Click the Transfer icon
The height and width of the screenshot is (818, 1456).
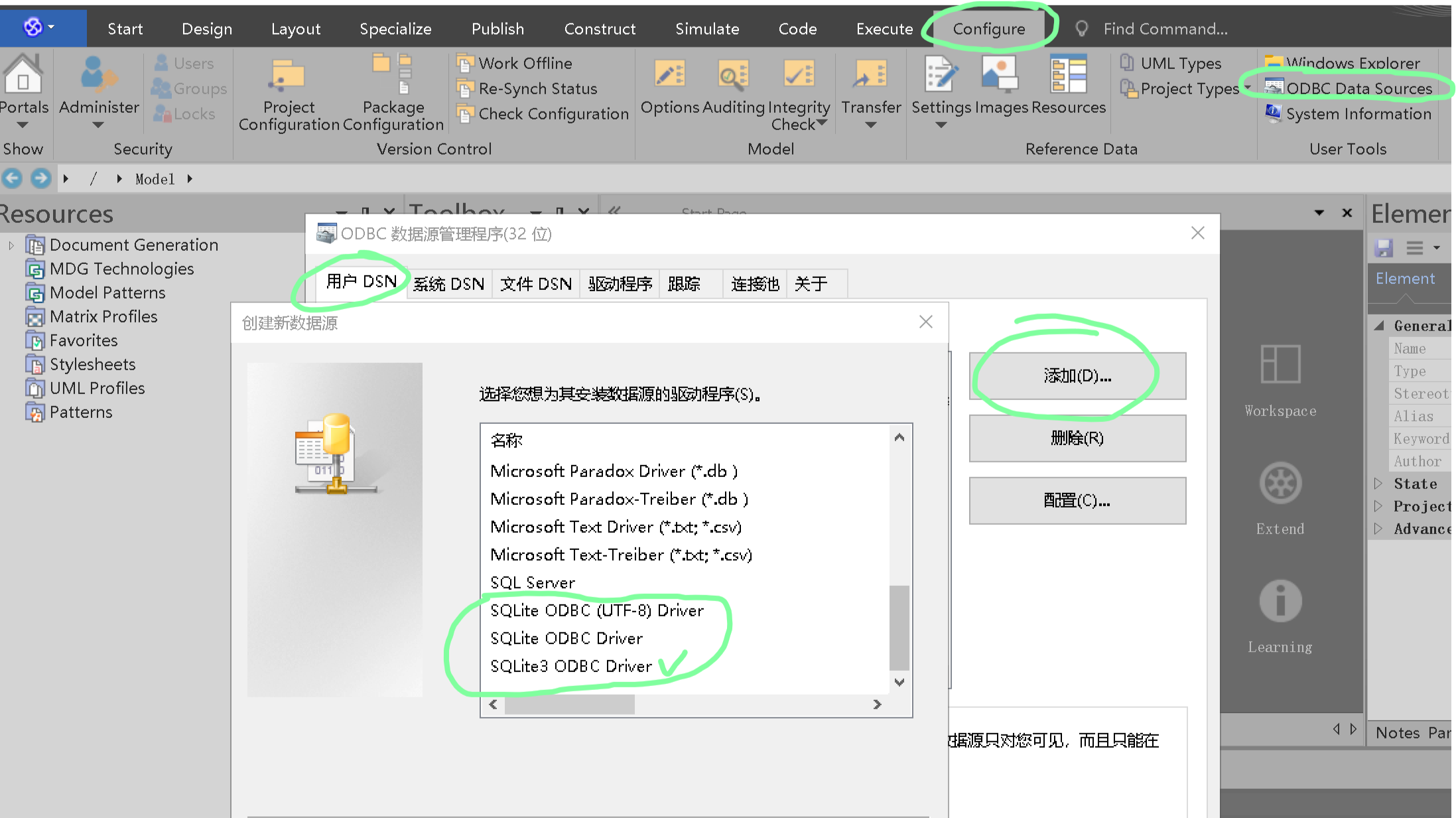871,74
